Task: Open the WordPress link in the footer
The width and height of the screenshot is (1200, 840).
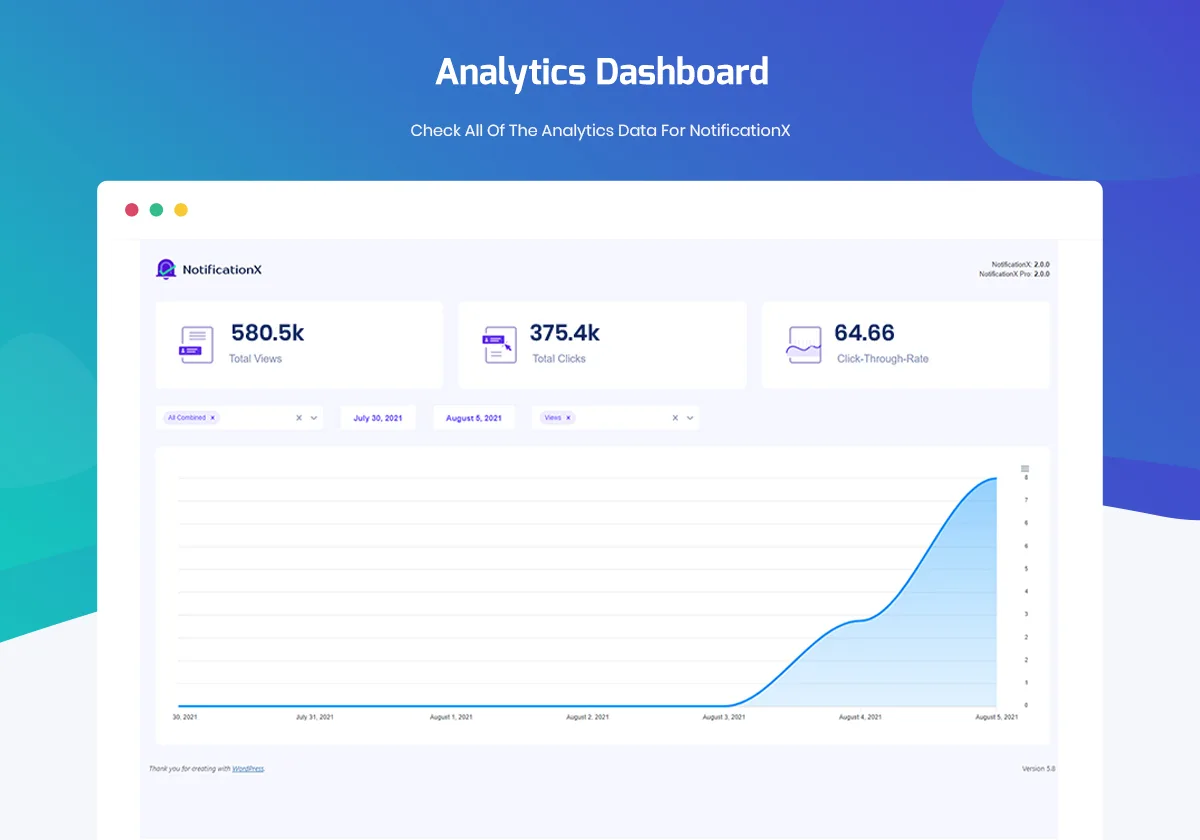Action: pyautogui.click(x=248, y=768)
